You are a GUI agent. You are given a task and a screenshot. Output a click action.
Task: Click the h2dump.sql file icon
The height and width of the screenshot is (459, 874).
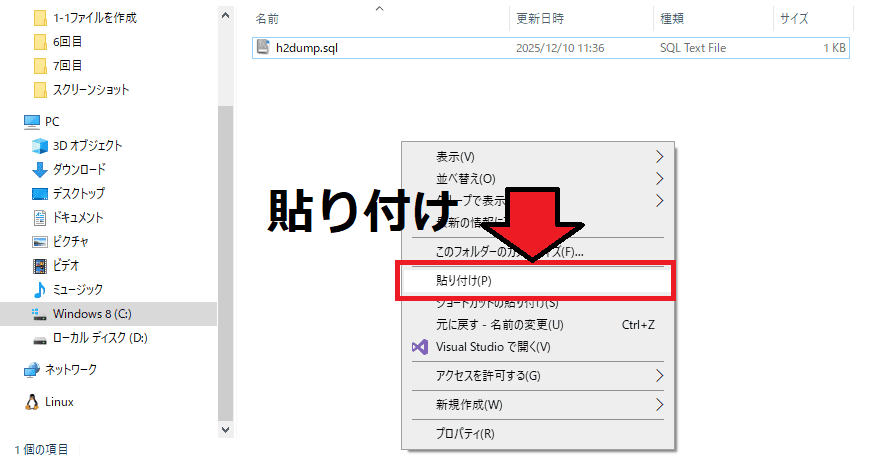click(263, 47)
